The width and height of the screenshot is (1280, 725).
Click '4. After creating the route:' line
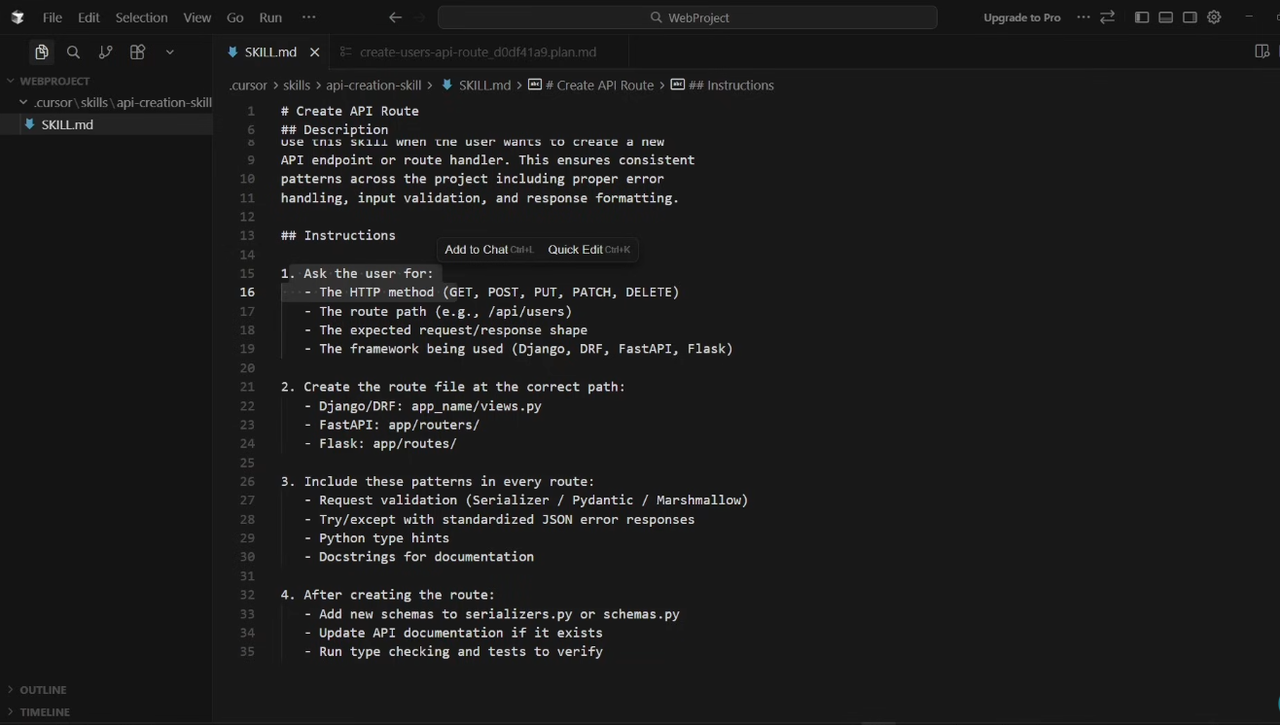(x=388, y=595)
